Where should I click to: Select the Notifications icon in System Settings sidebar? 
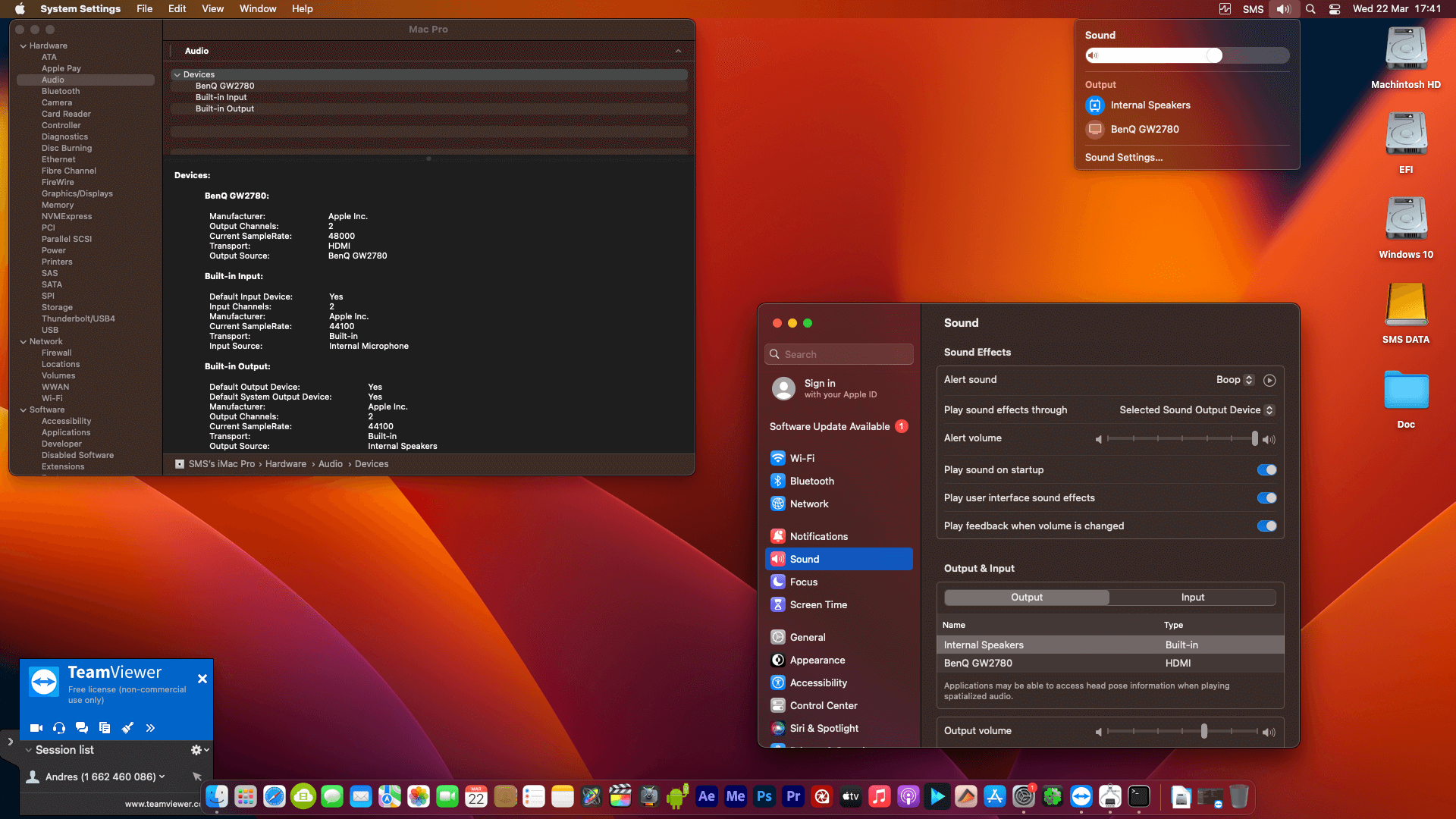coord(778,536)
